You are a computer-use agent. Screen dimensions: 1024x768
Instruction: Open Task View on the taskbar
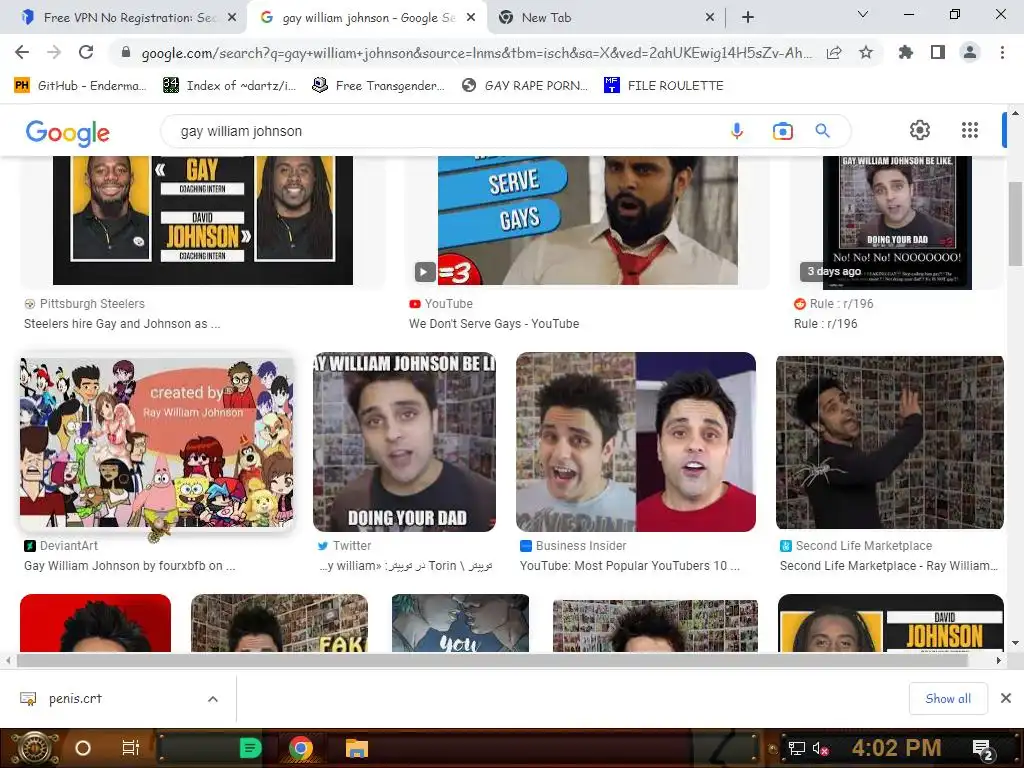(131, 748)
